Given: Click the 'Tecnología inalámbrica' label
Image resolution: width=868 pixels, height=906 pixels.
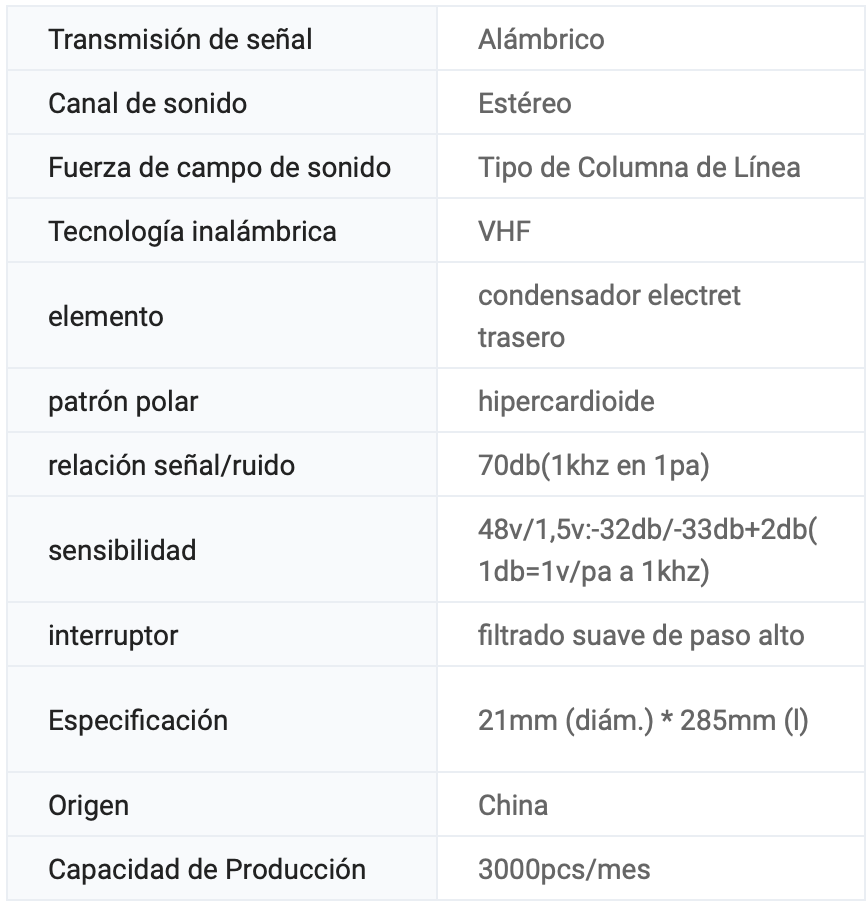Looking at the screenshot, I should pyautogui.click(x=192, y=231).
